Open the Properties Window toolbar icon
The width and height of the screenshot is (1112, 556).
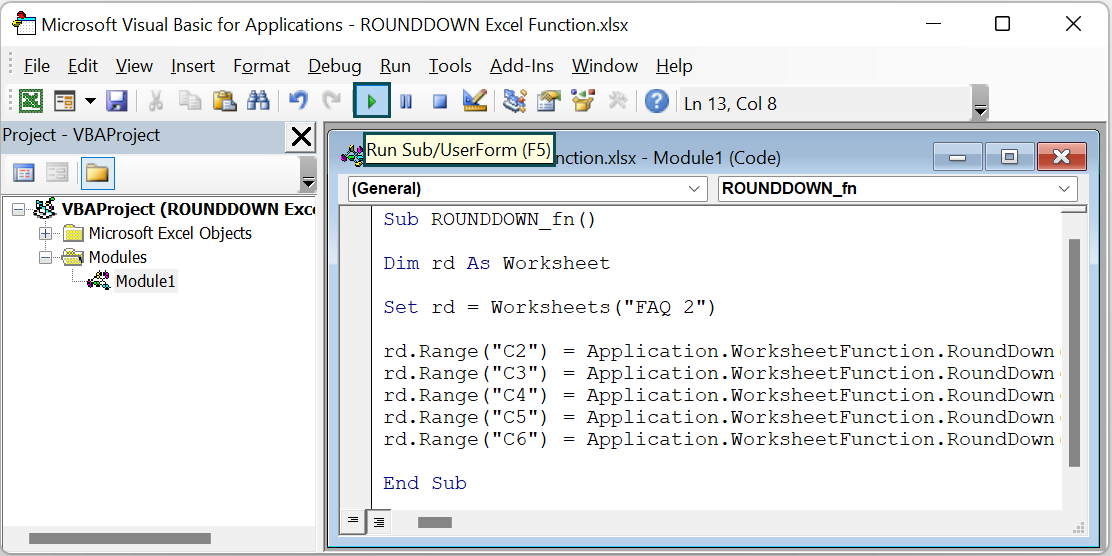pyautogui.click(x=548, y=101)
